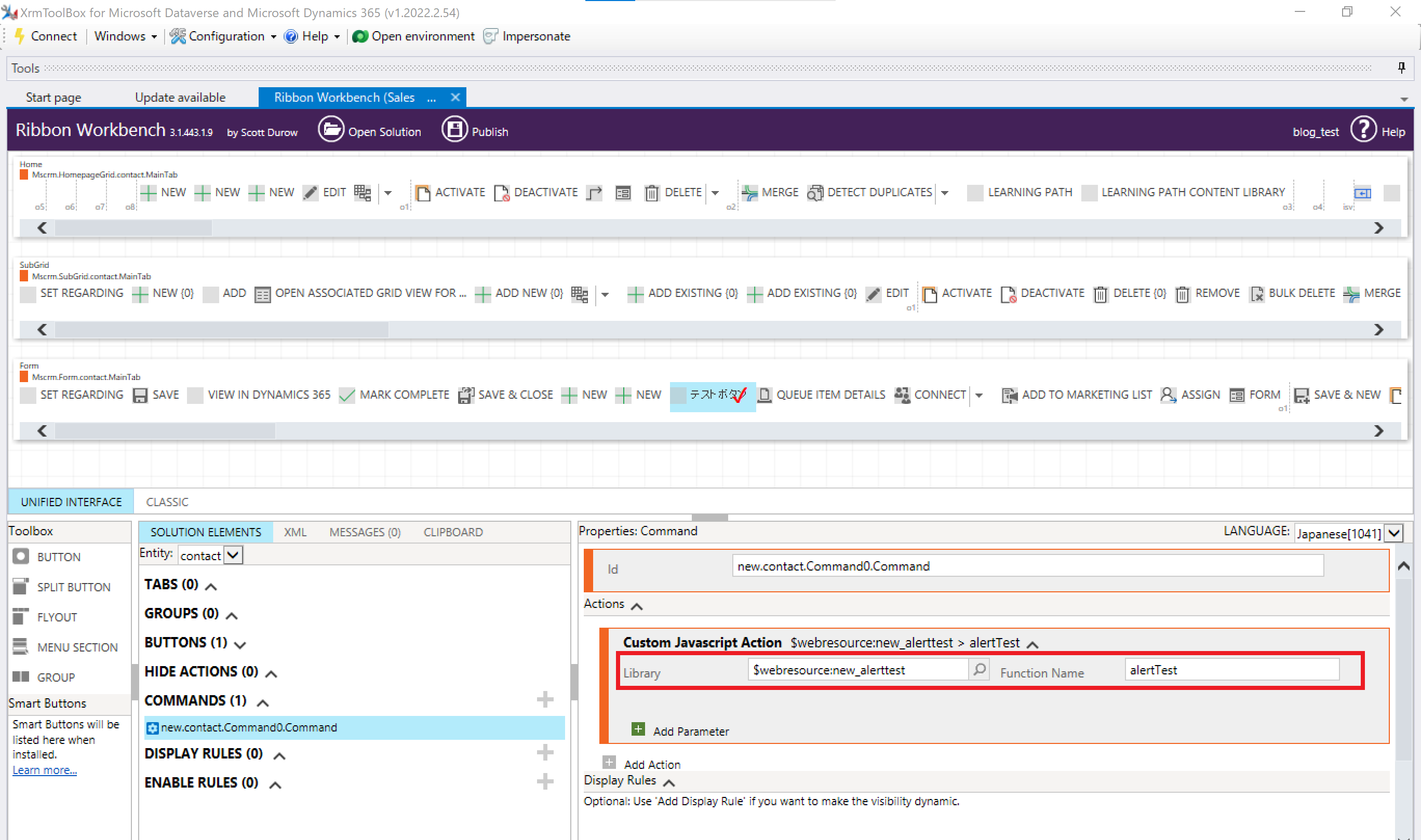
Task: Select SAVE & NEW in Form ribbon
Action: [1337, 395]
